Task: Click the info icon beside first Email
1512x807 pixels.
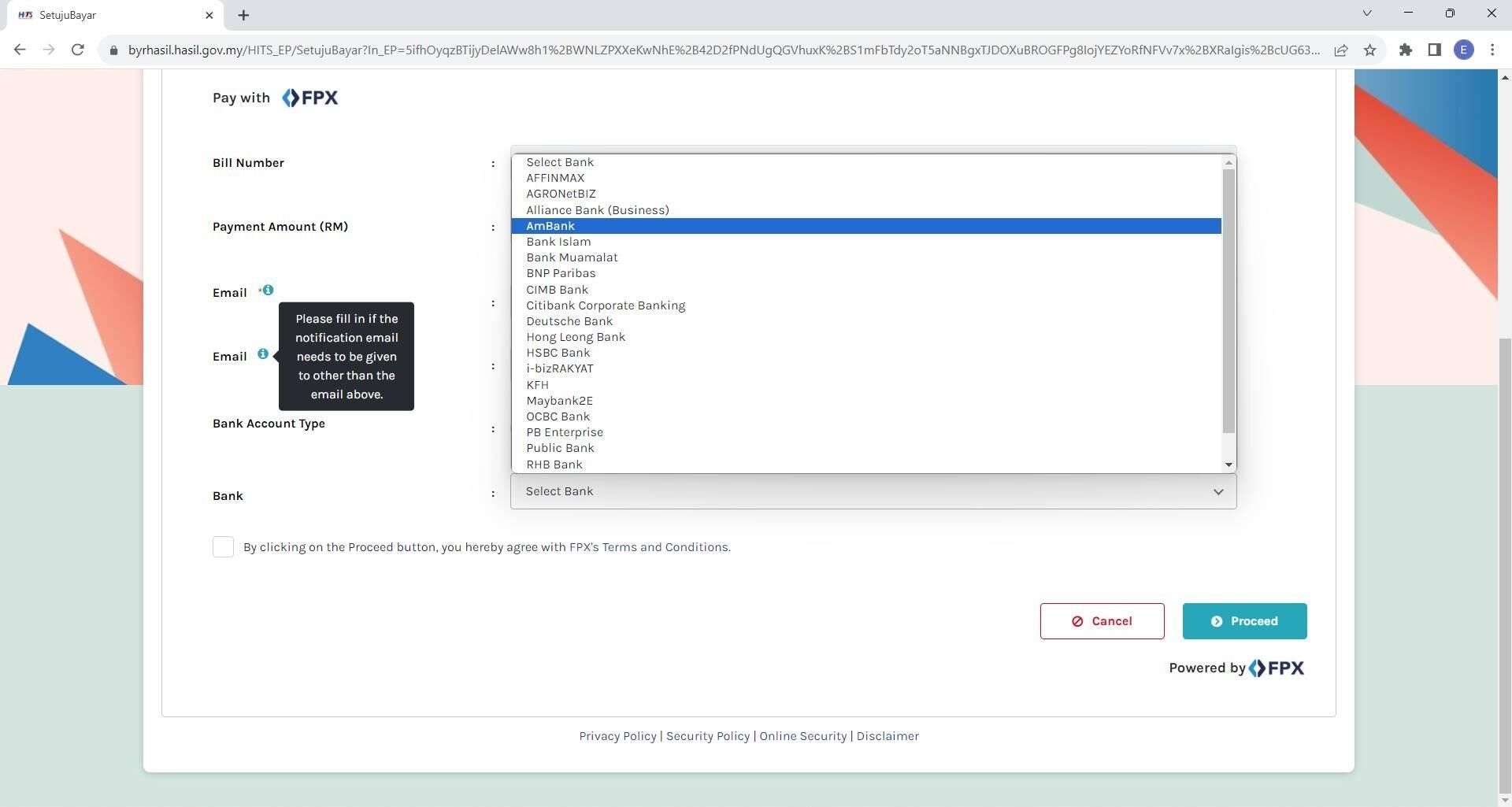Action: click(268, 290)
